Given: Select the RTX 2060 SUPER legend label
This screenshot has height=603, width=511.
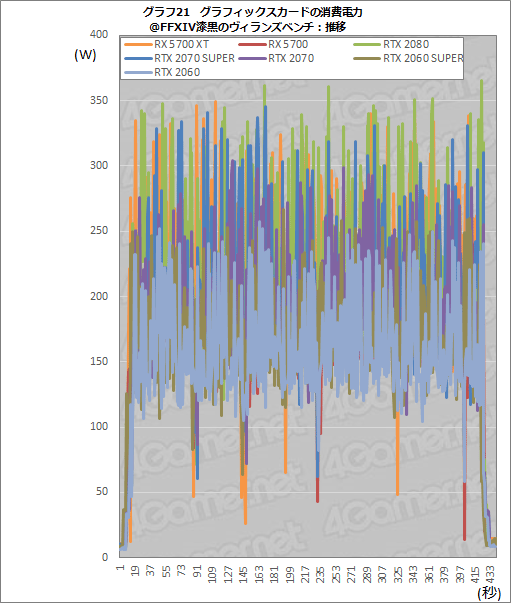Looking at the screenshot, I should 423,58.
